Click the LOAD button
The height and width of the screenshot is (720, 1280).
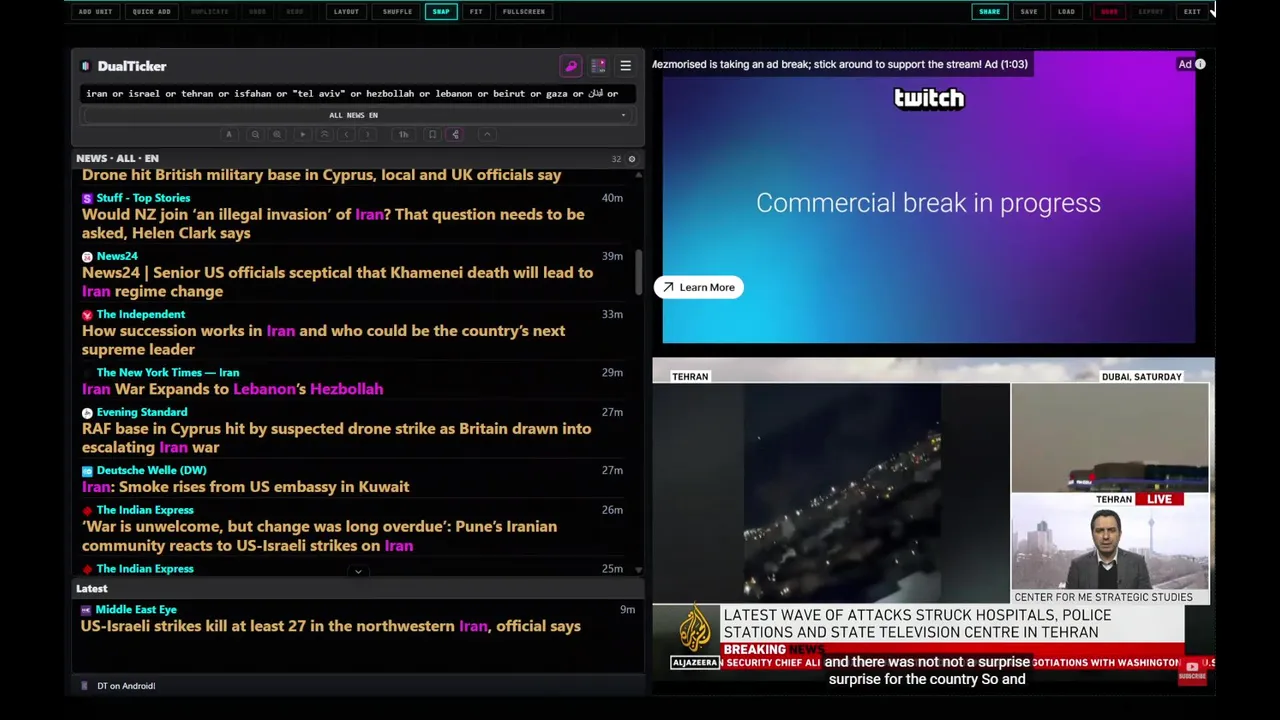pyautogui.click(x=1066, y=11)
